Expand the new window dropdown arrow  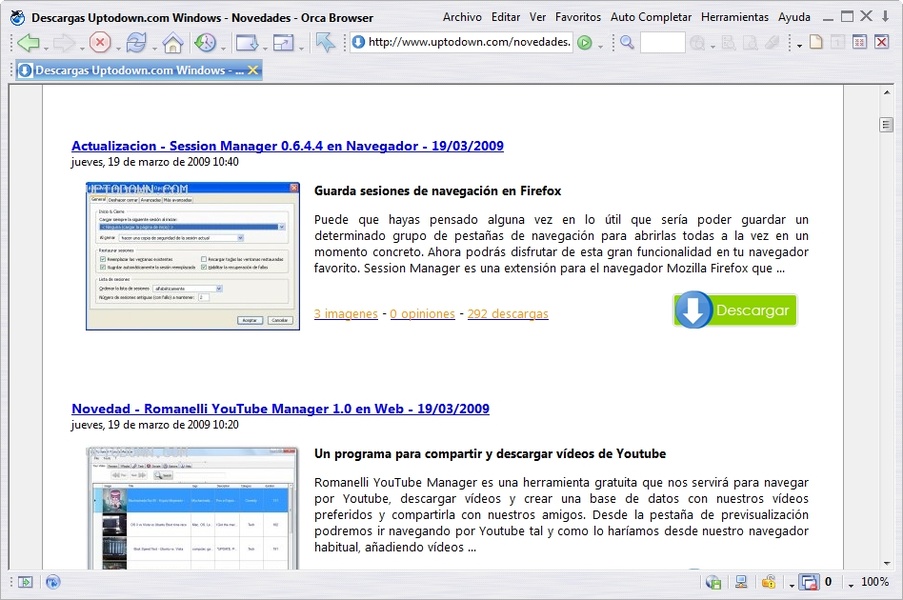265,47
